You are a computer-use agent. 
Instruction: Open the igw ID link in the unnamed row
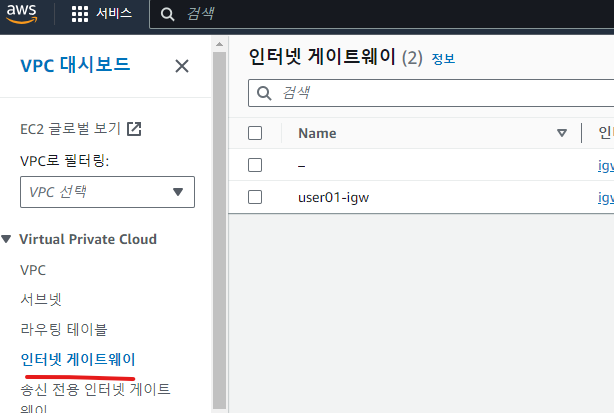point(606,166)
